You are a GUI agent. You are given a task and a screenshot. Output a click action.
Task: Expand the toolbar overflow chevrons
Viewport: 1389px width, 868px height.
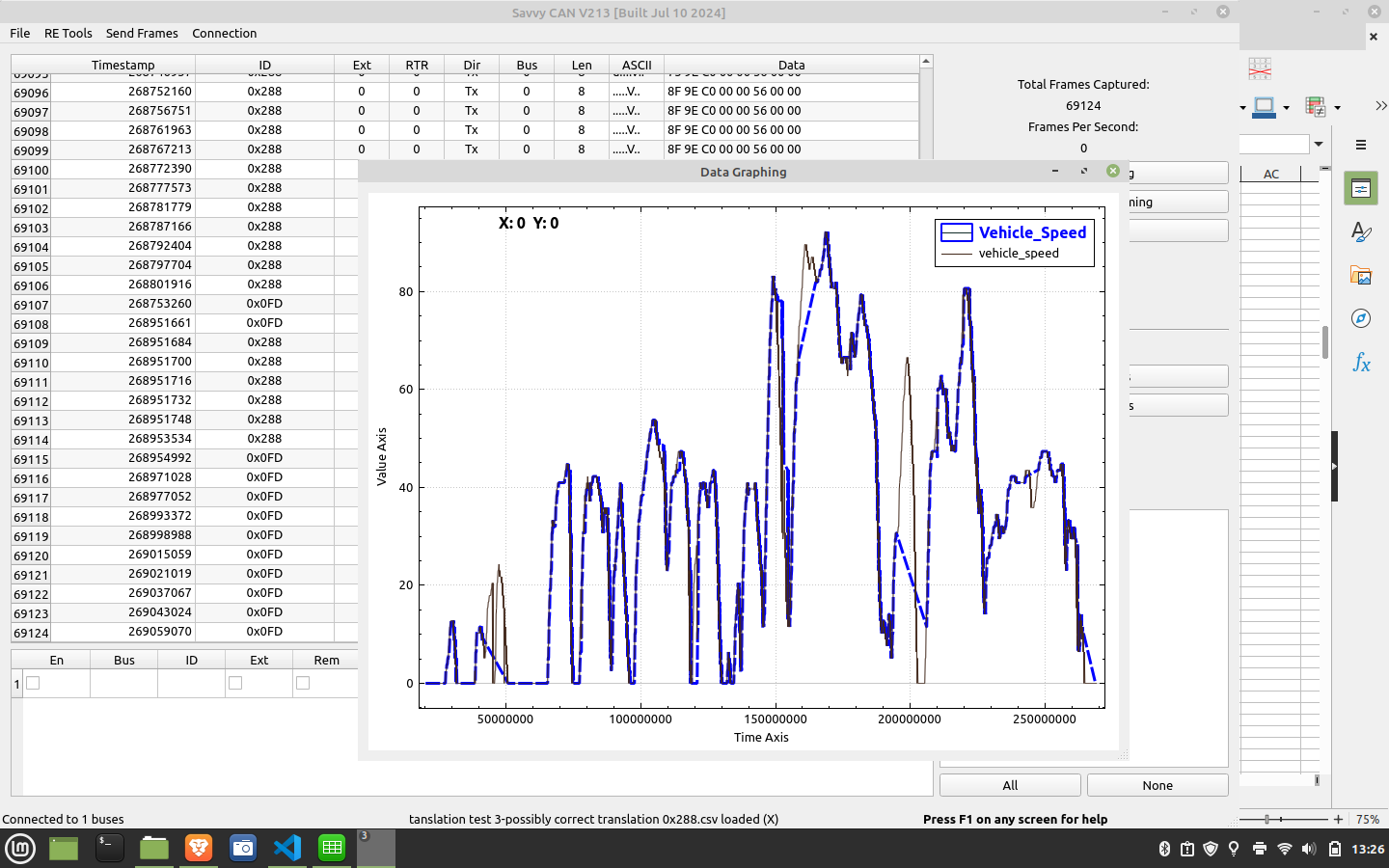coord(1380,106)
